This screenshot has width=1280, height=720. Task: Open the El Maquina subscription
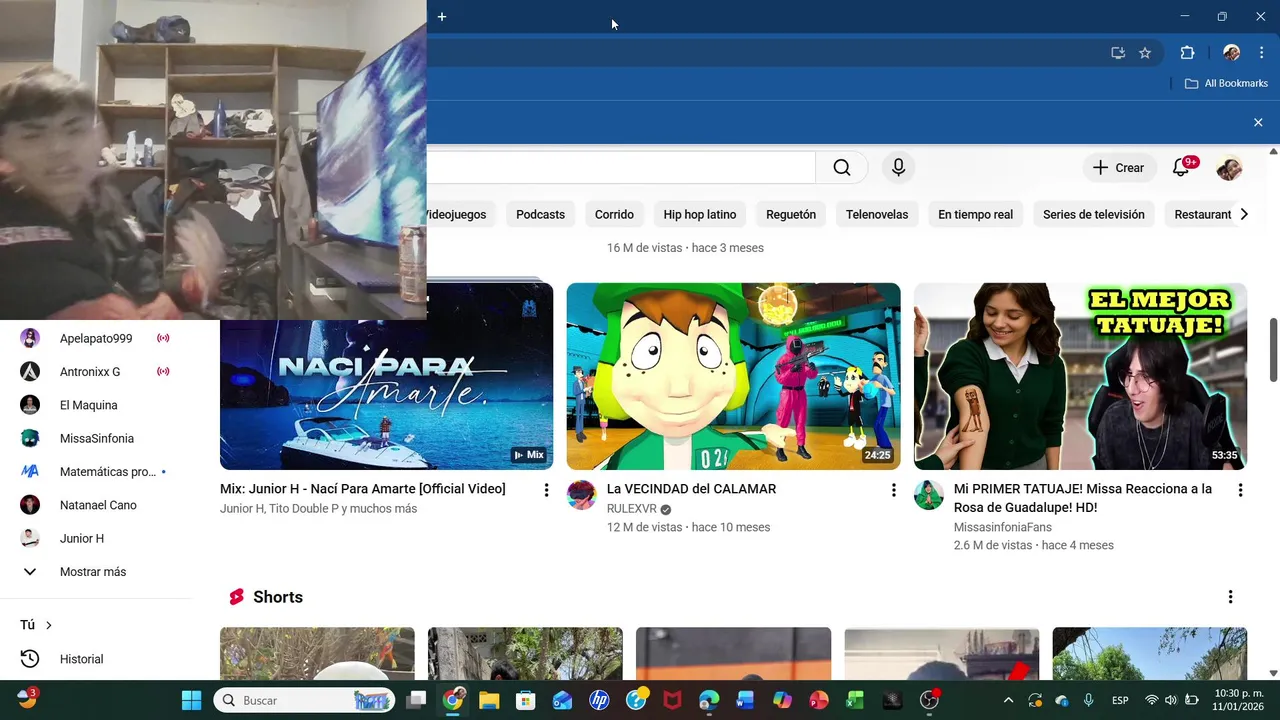click(96, 405)
